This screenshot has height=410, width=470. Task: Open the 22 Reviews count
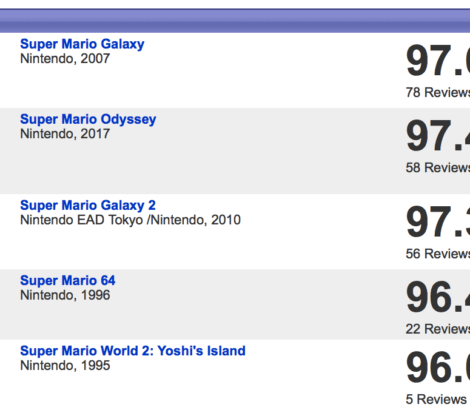click(438, 329)
